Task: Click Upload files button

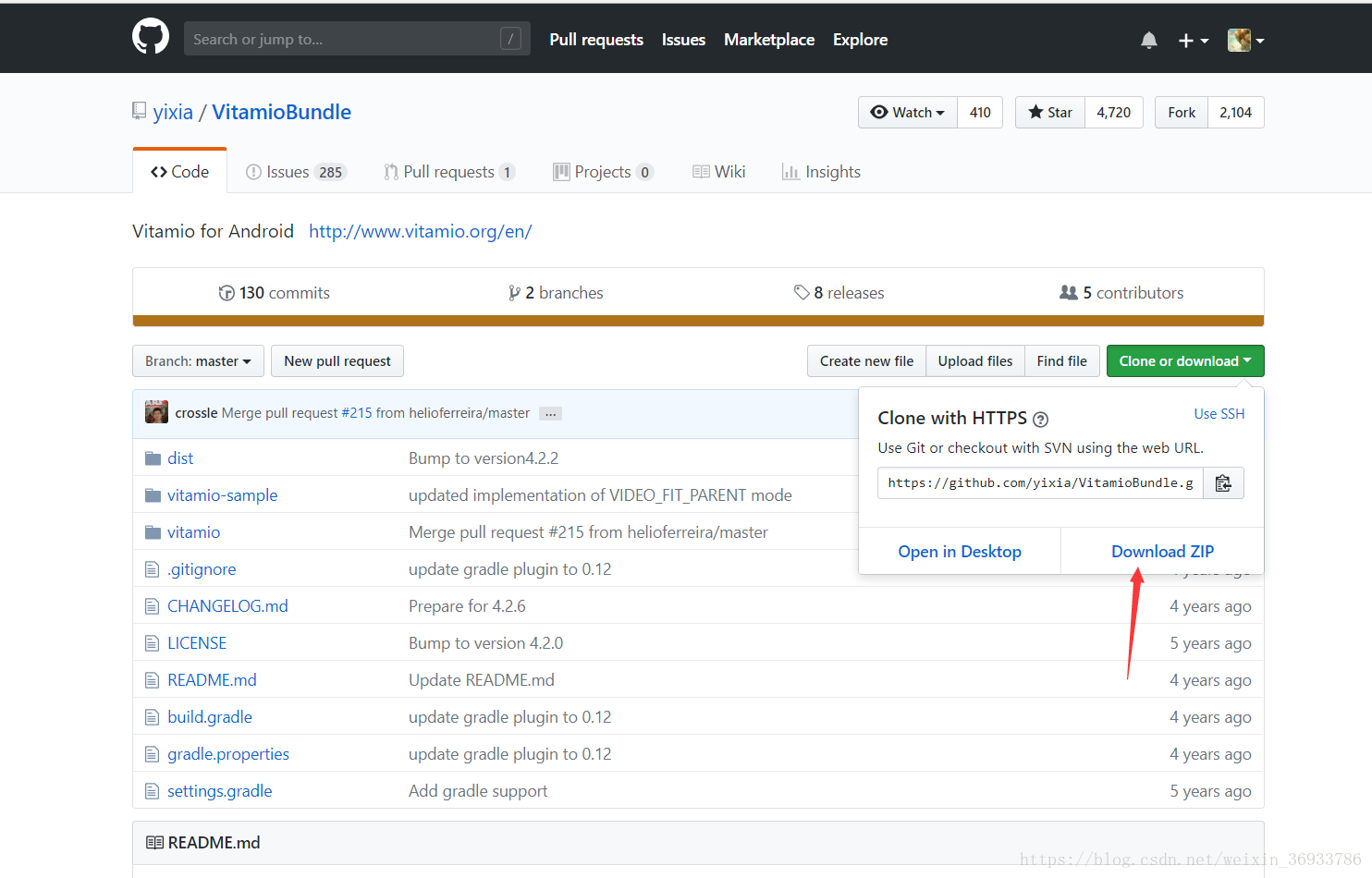Action: click(975, 361)
